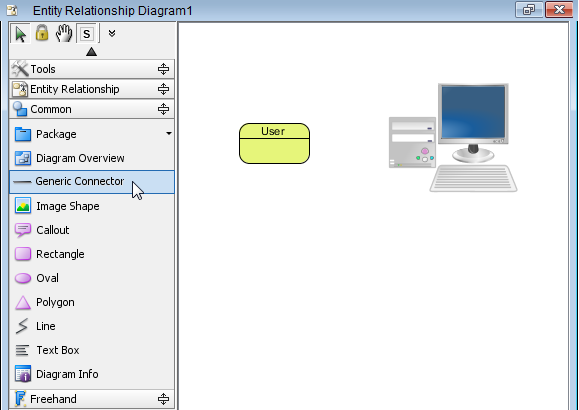Select the Diagram Info tool
This screenshot has height=410, width=579.
click(92, 374)
